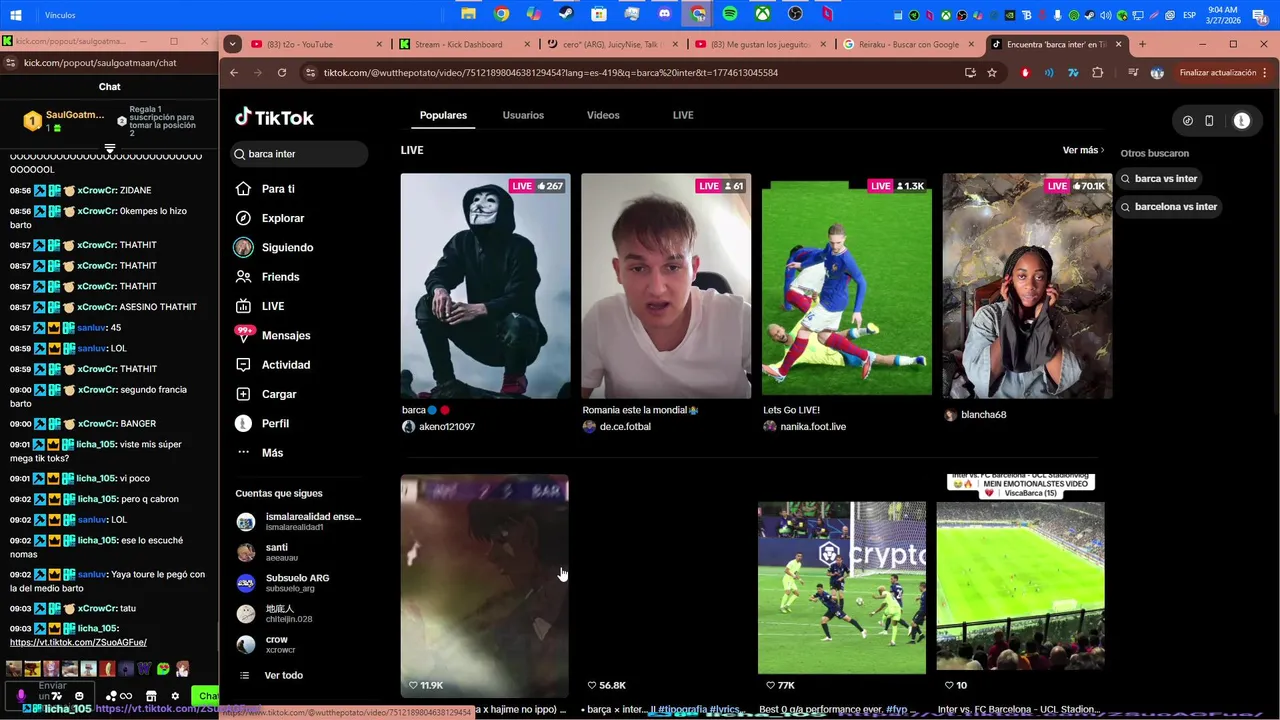Switch to the 'Reiraku - Buscar con Google' tab
The width and height of the screenshot is (1280, 720).
909,44
